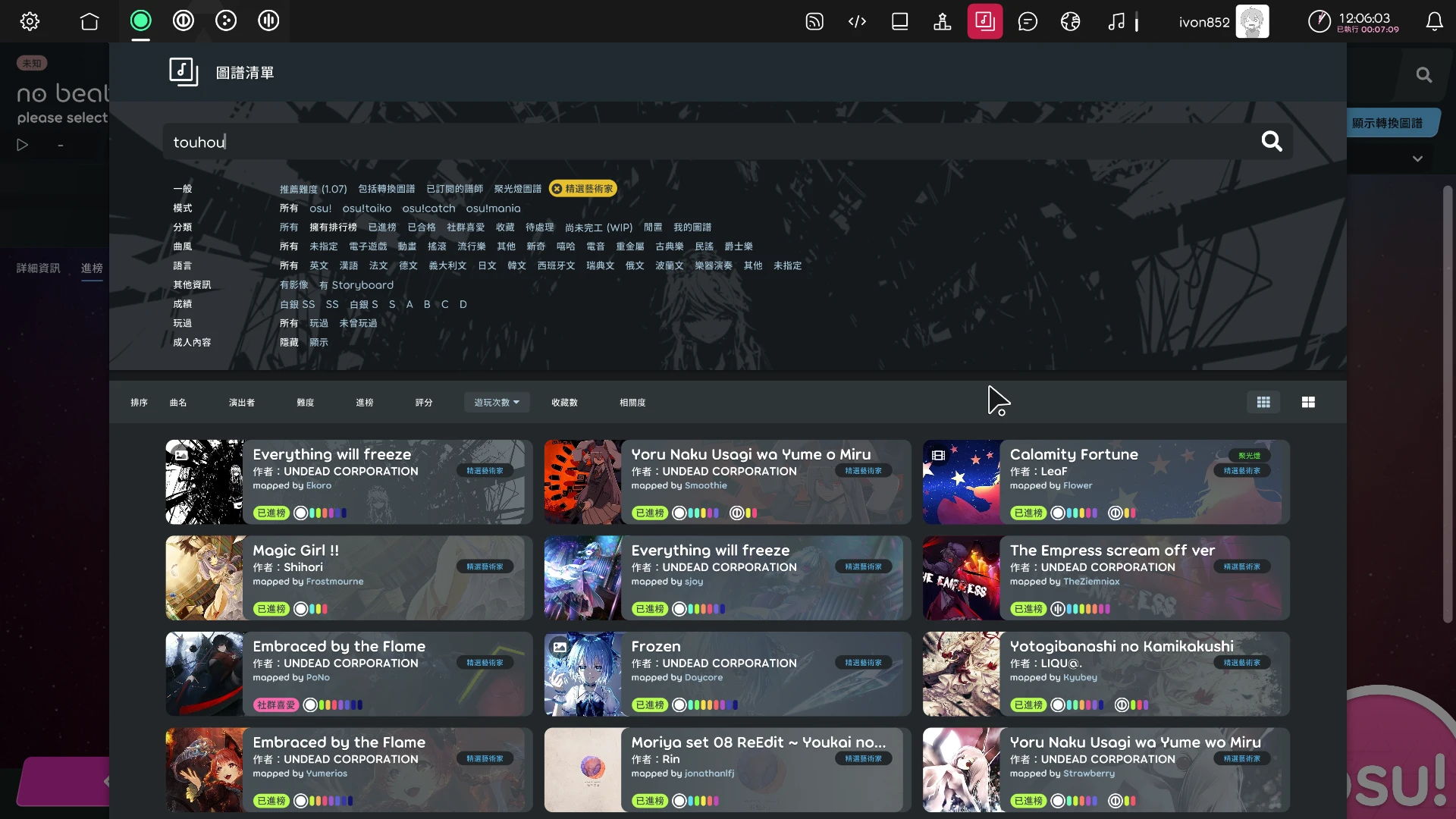This screenshot has height=819, width=1456.
Task: Select 顯示 for explicit content
Action: (x=318, y=343)
